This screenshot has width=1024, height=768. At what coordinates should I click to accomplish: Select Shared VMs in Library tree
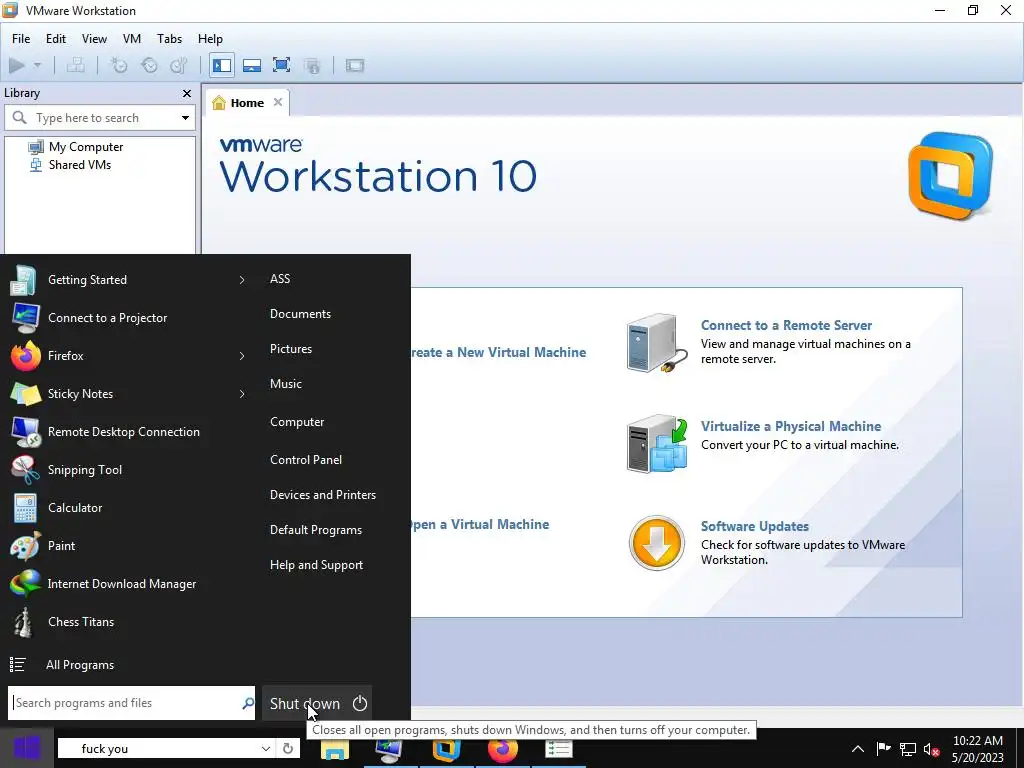point(80,165)
